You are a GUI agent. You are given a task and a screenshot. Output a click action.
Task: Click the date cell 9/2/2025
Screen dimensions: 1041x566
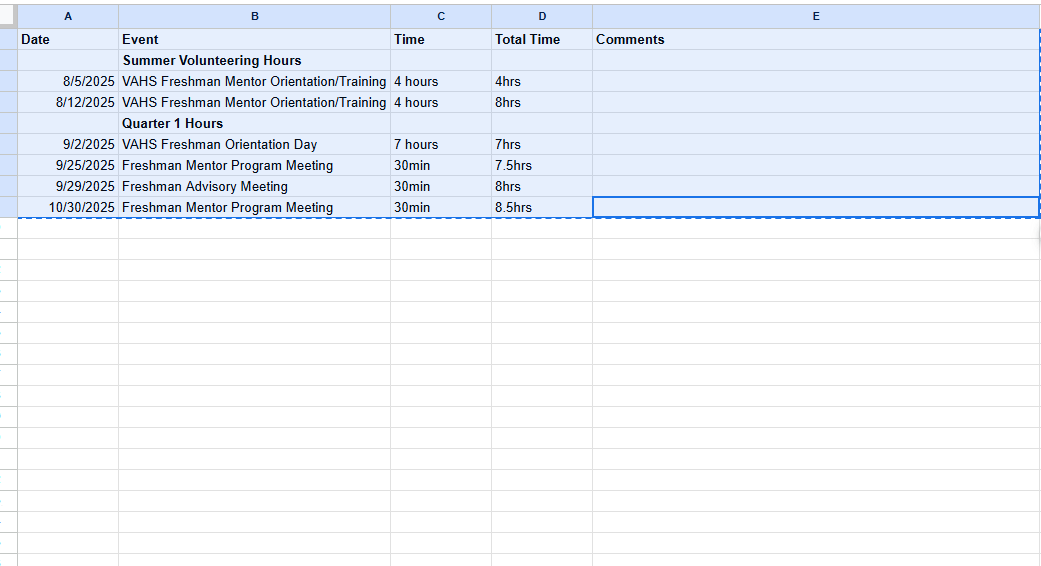(68, 145)
